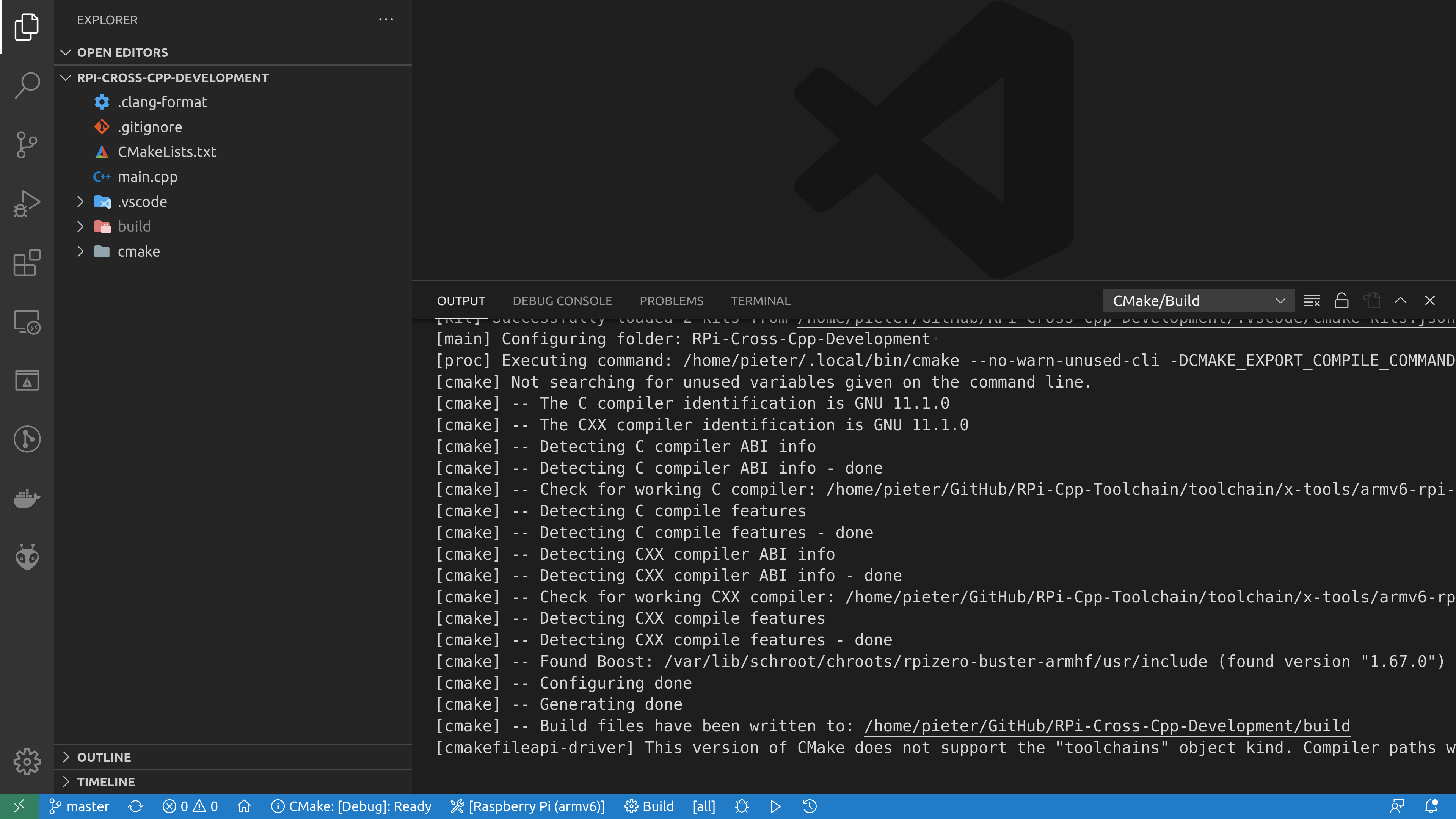Click the remote window indicator in status bar
Image resolution: width=1456 pixels, height=819 pixels.
click(19, 806)
